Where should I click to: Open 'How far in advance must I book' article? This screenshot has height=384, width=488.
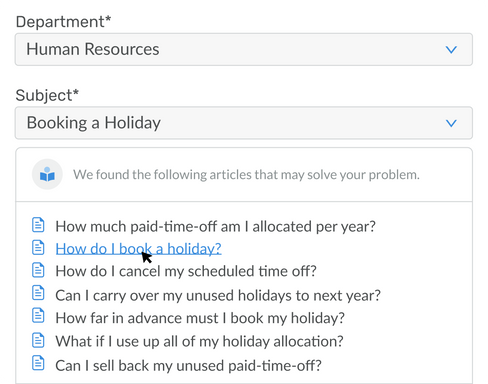[200, 318]
